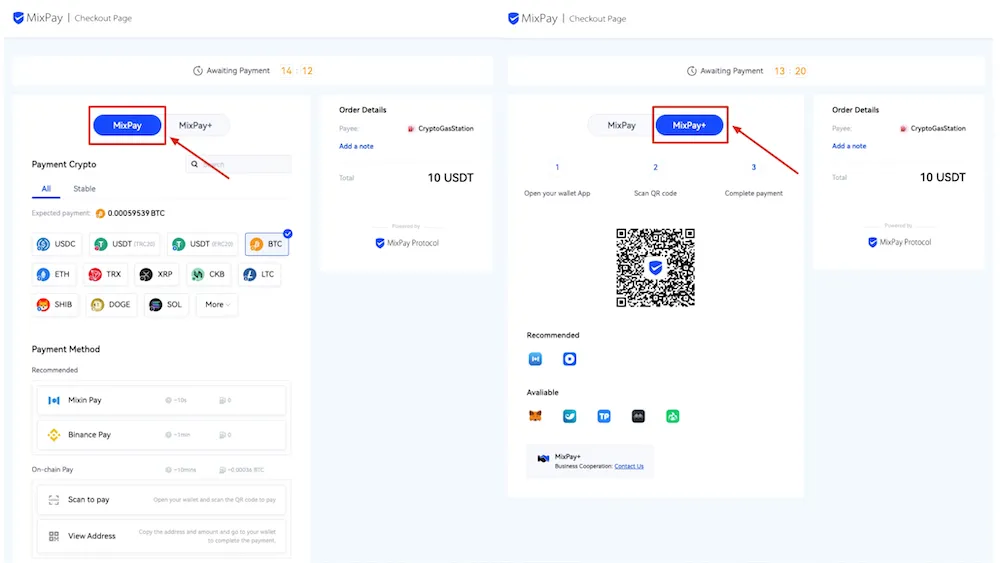Expand the More cryptocurrencies dropdown
The image size is (1000, 563).
[x=217, y=305]
